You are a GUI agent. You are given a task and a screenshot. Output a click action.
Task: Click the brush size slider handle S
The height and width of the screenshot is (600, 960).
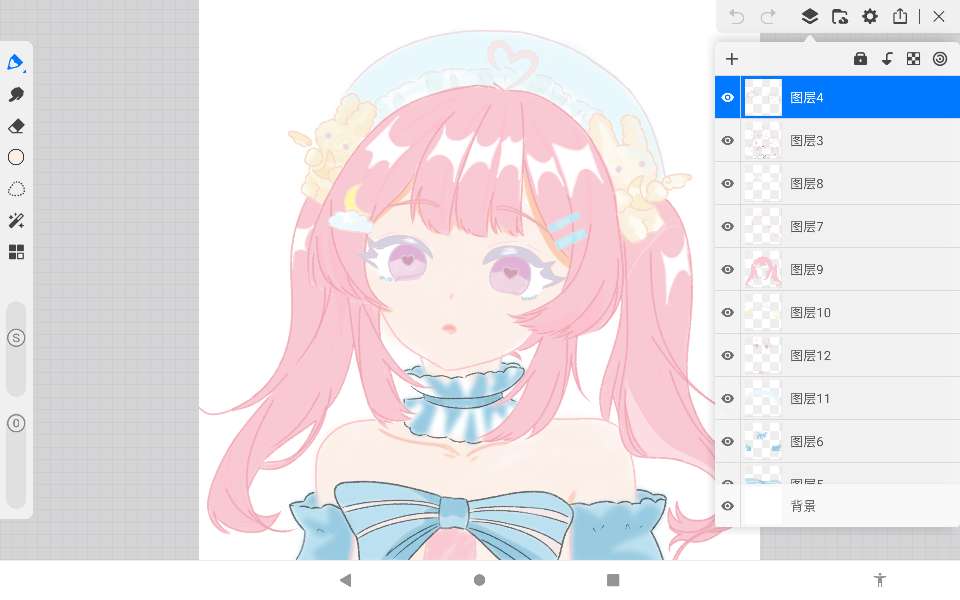[x=16, y=338]
